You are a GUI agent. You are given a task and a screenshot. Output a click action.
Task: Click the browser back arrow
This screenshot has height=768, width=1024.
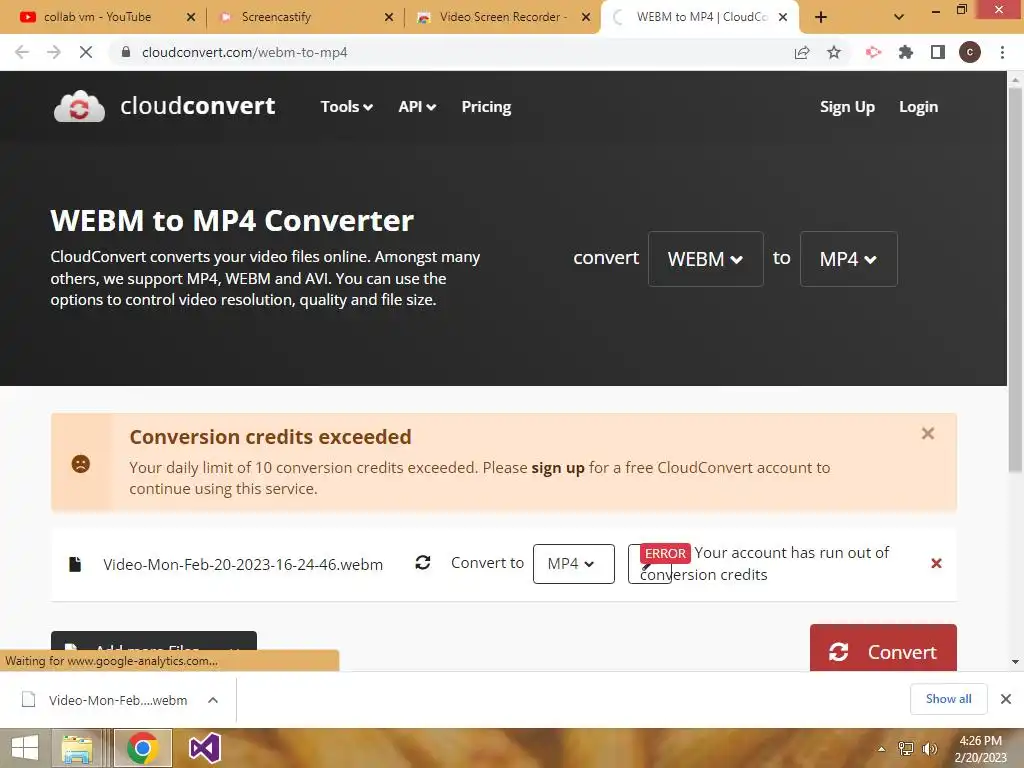point(22,52)
